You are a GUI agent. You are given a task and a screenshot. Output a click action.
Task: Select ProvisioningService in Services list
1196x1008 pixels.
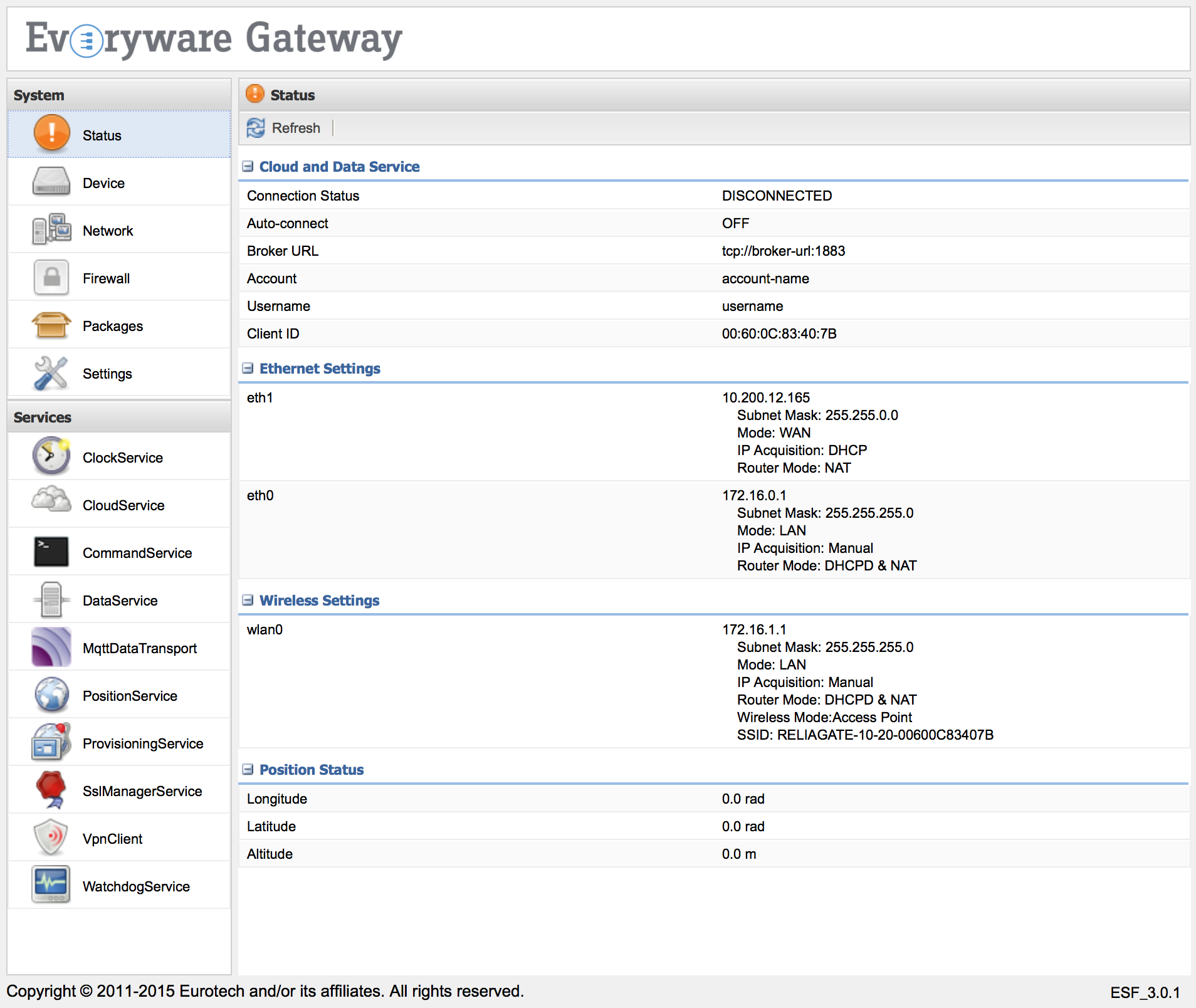119,743
